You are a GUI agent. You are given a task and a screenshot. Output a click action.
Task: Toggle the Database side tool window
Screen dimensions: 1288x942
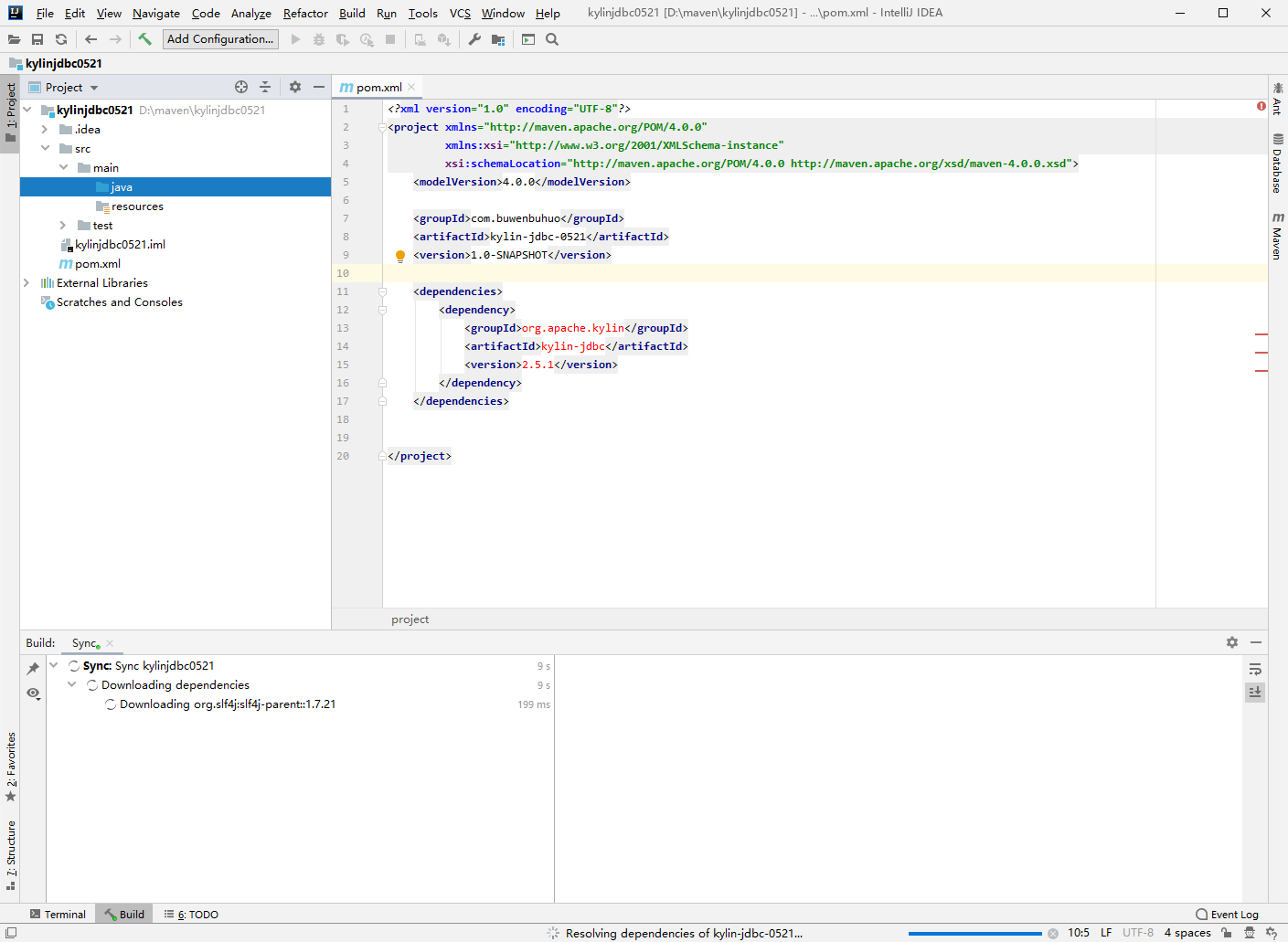pos(1278,163)
